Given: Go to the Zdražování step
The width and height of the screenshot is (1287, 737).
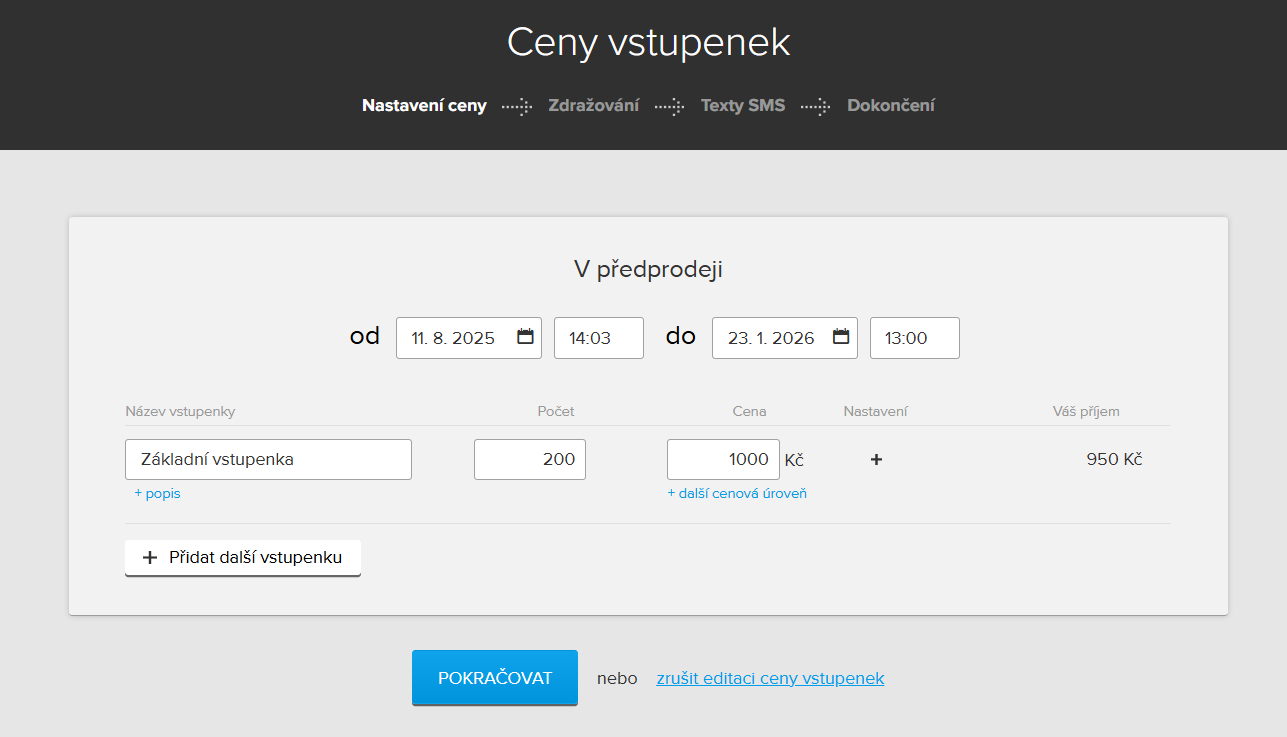Looking at the screenshot, I should pyautogui.click(x=593, y=106).
